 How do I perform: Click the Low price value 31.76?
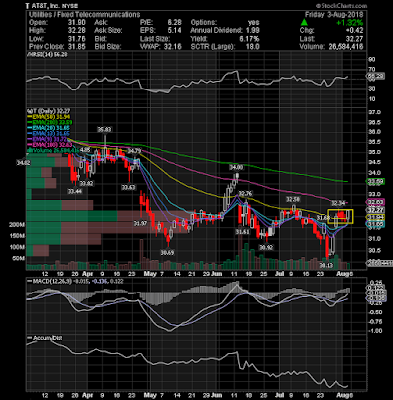(77, 39)
